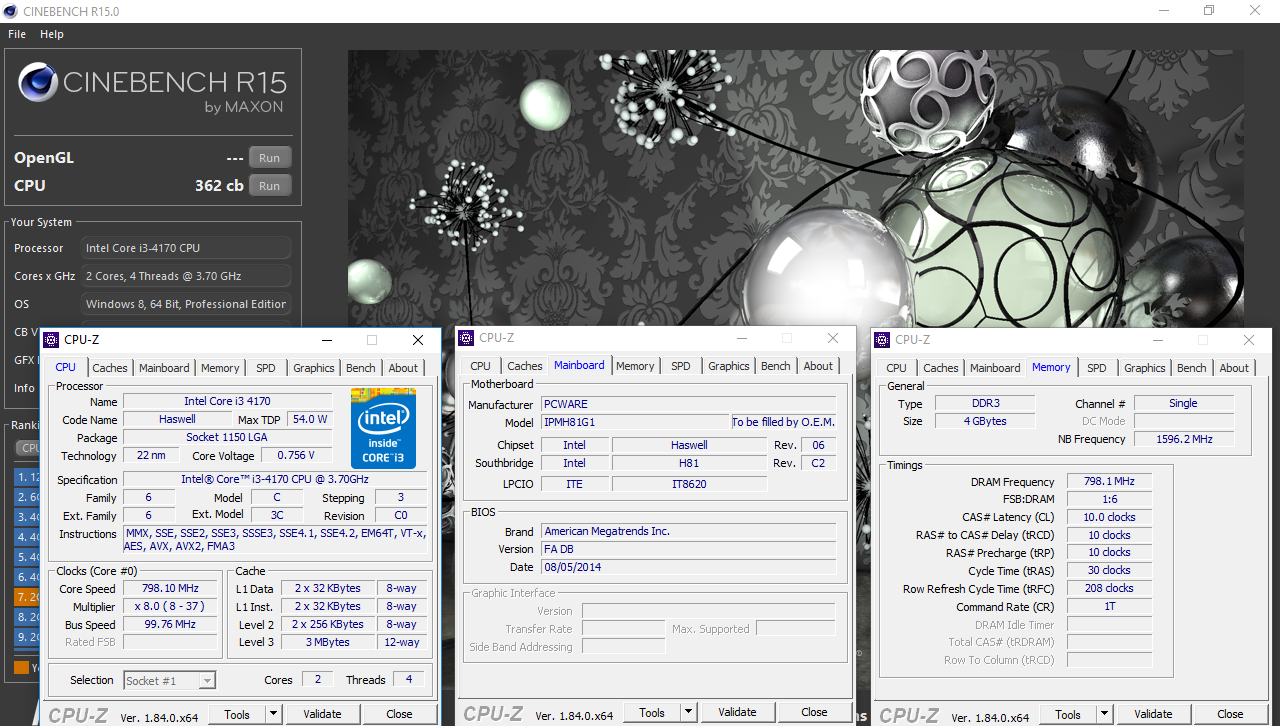Click the left CPU-Z window title icon
Viewport: 1280px width, 726px height.
pyautogui.click(x=53, y=340)
